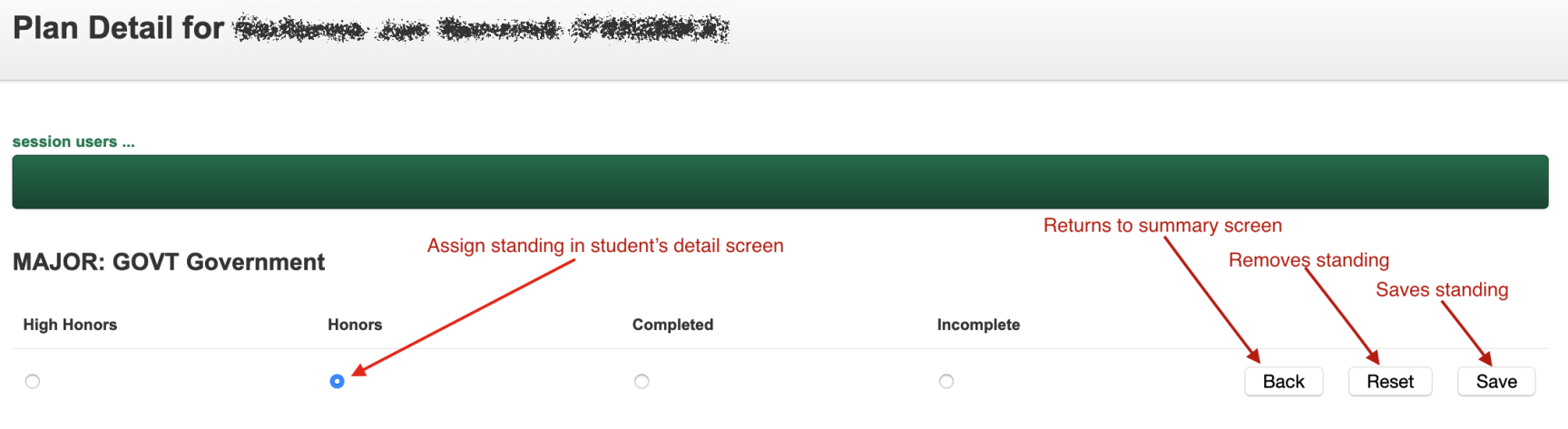The width and height of the screenshot is (1568, 429).
Task: Click the Saves standing annotation
Action: tap(1442, 290)
